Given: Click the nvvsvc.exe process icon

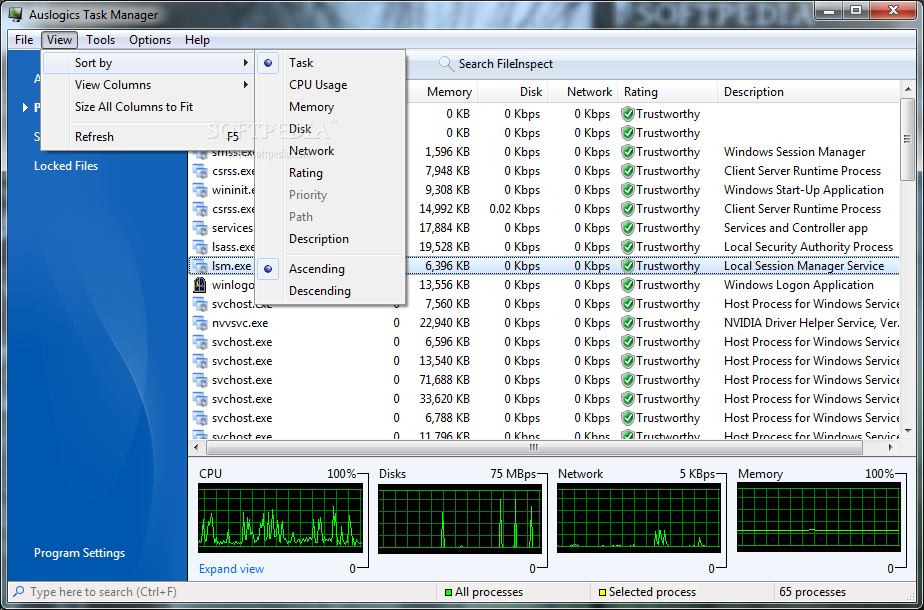Looking at the screenshot, I should (x=200, y=323).
